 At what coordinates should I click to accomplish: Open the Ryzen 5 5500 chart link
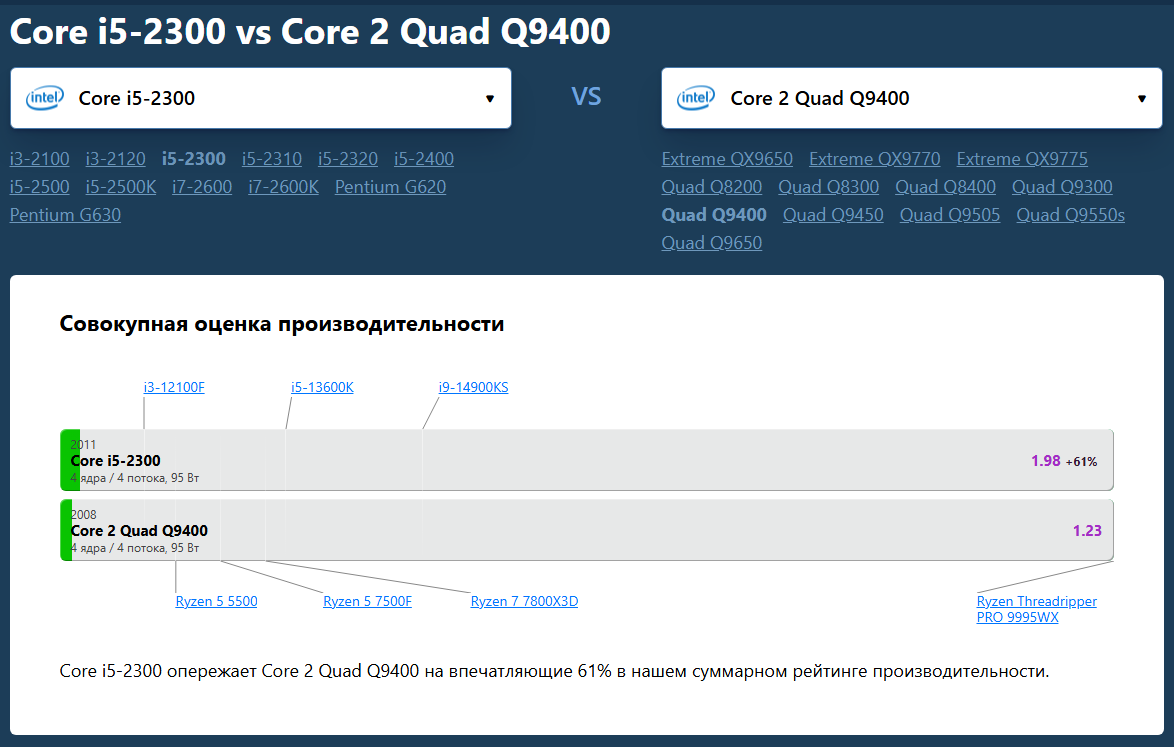[216, 601]
